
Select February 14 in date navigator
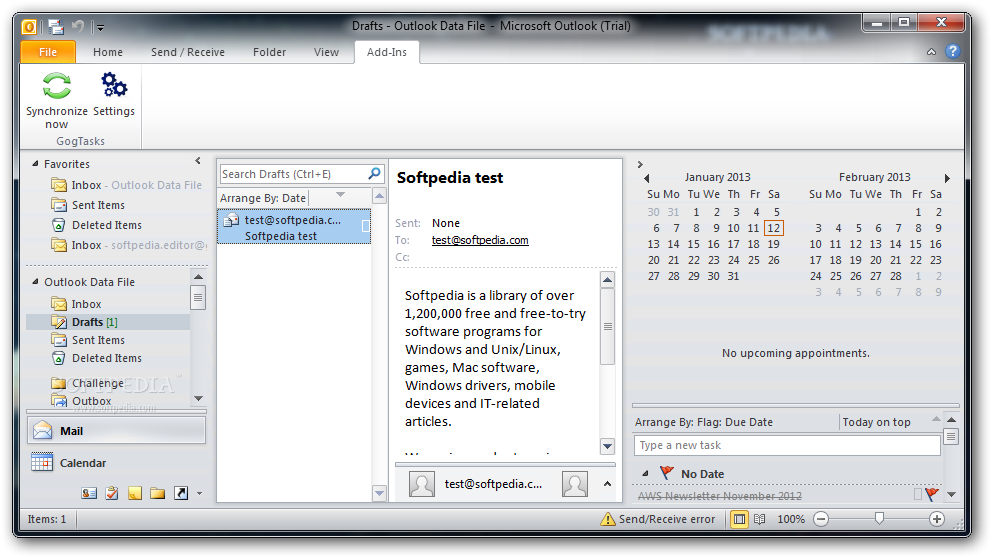coord(895,244)
